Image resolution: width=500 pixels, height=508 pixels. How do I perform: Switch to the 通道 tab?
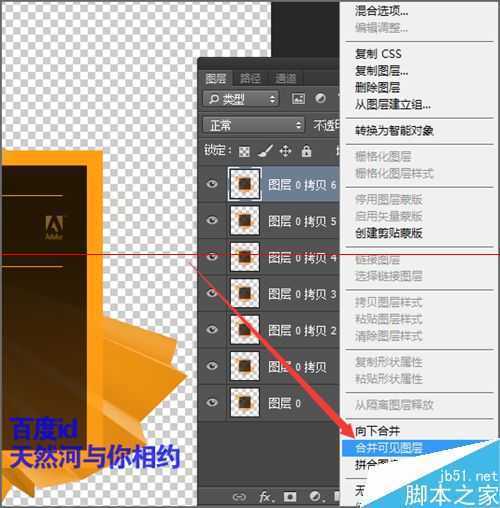point(286,79)
